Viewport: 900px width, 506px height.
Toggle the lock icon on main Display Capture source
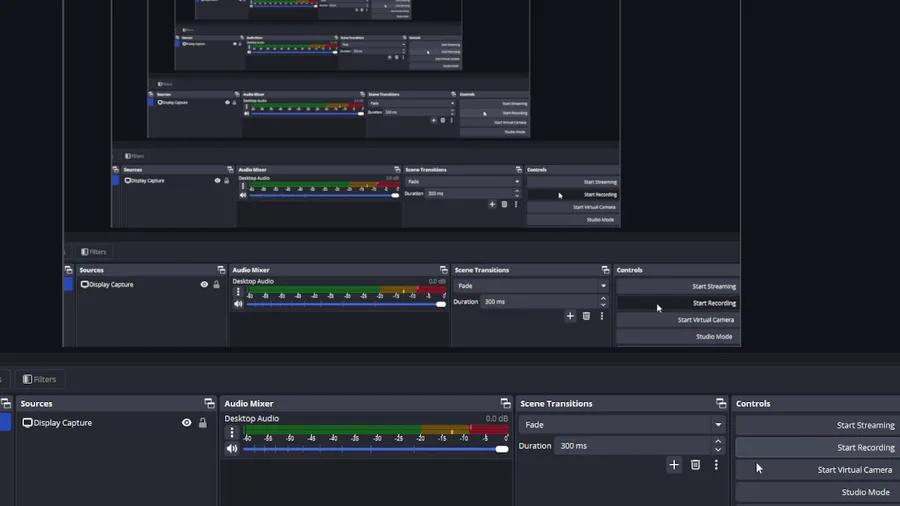tap(203, 423)
